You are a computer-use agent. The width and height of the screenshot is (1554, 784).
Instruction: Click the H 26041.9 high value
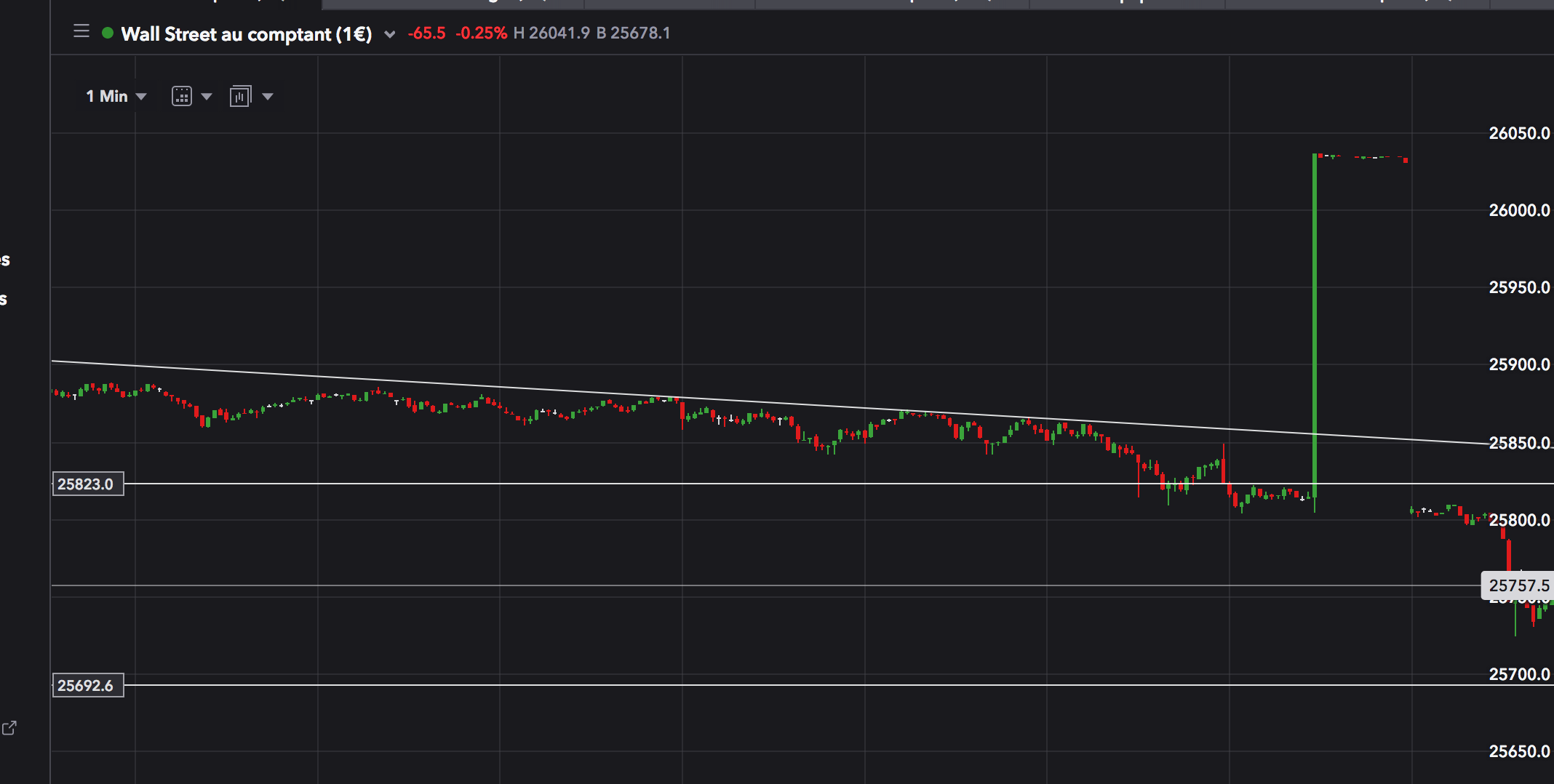[551, 33]
